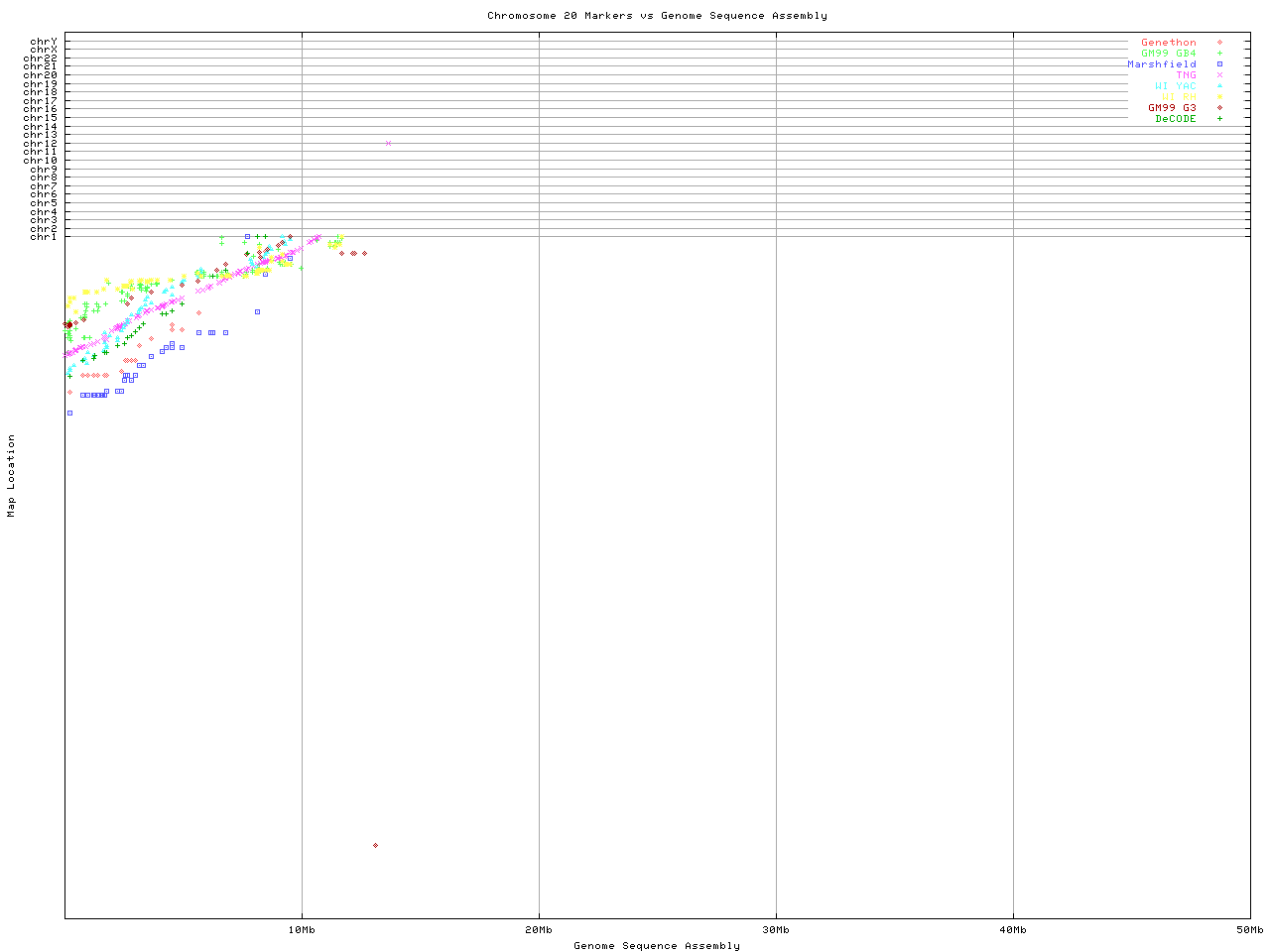This screenshot has width=1270, height=952.
Task: Click the 30Mb x-axis tick label
Action: point(776,930)
